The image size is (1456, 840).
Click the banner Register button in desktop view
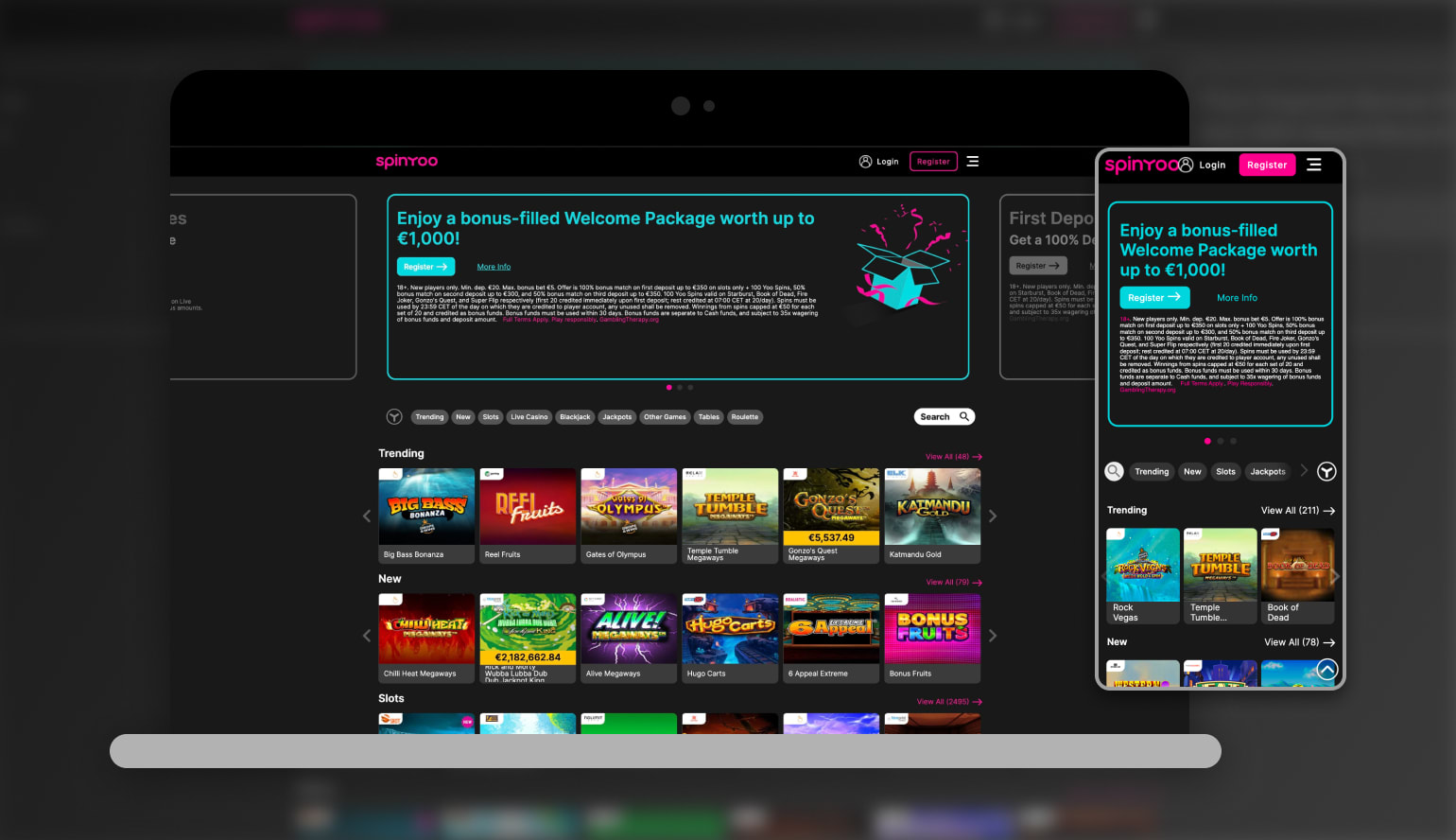pos(425,267)
